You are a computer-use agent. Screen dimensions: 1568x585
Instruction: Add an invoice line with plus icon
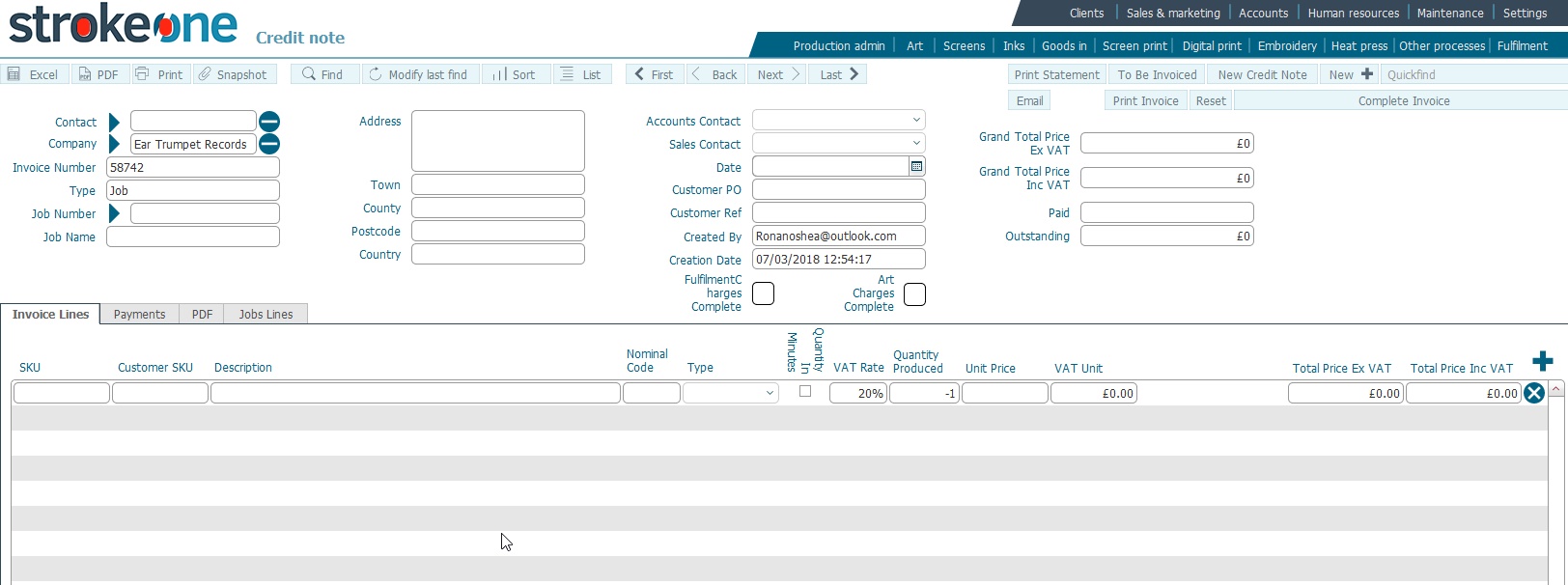1542,361
